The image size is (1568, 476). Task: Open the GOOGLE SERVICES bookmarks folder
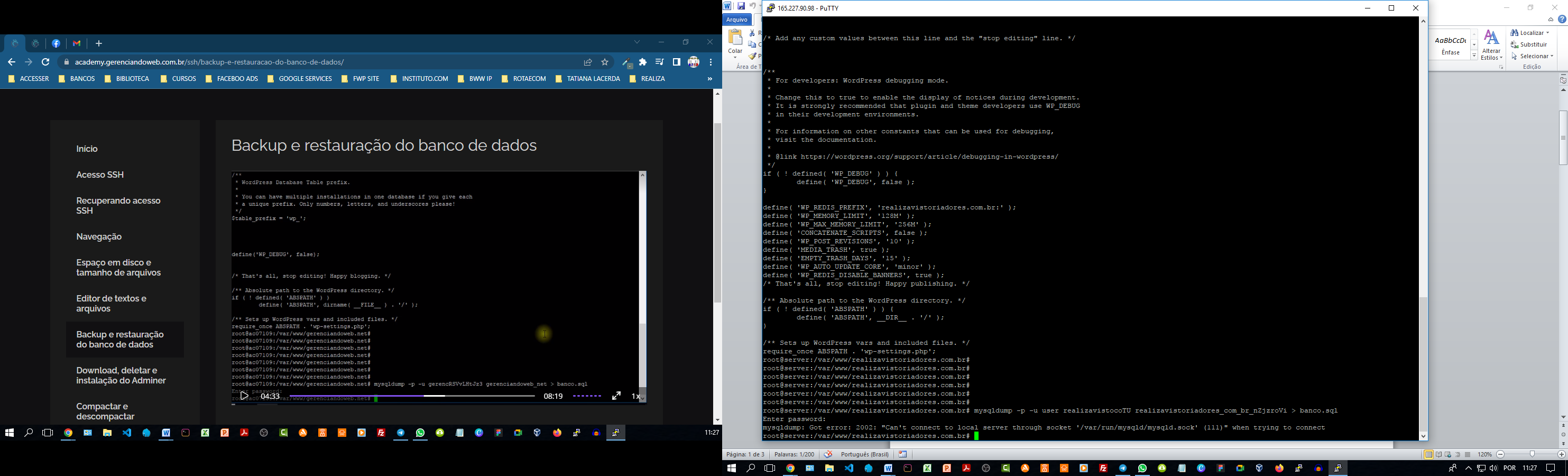299,78
